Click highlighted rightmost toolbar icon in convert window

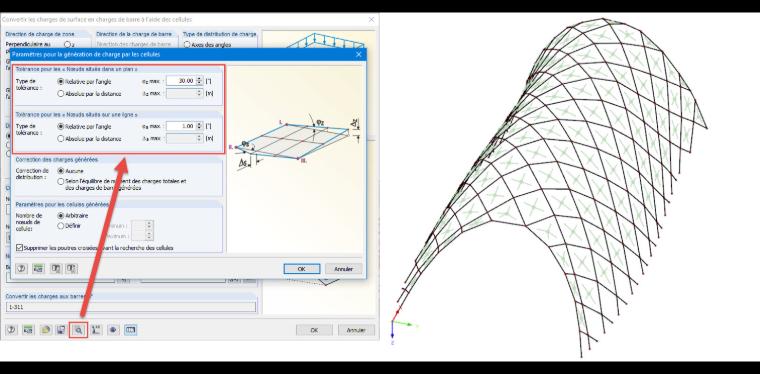(x=130, y=330)
